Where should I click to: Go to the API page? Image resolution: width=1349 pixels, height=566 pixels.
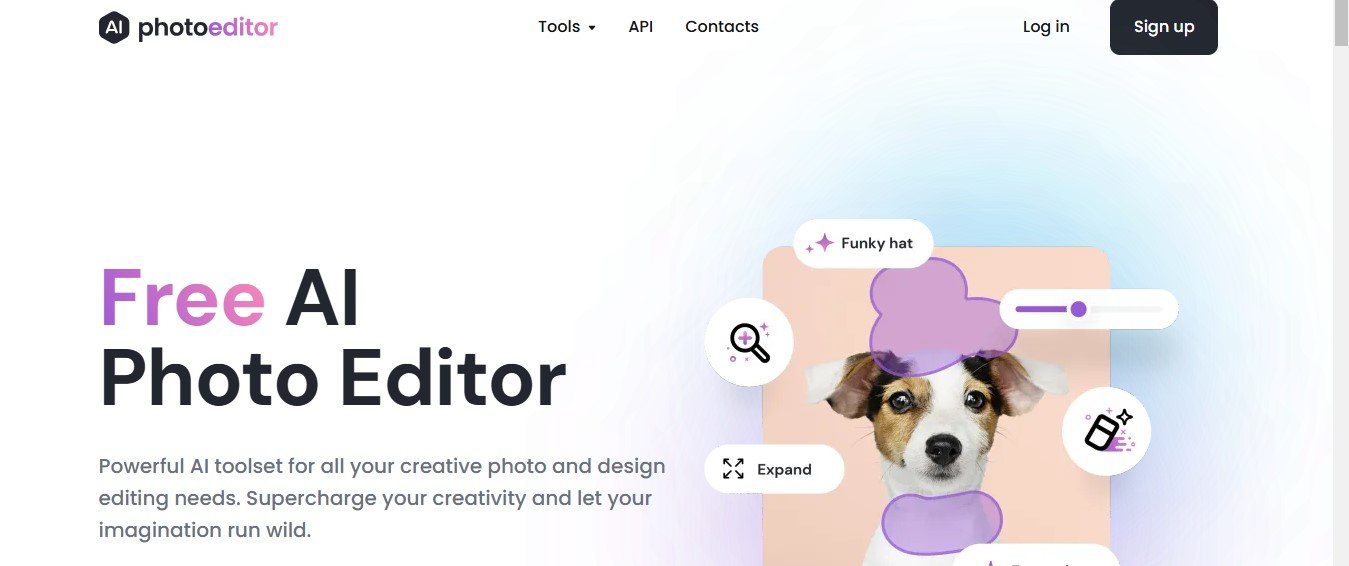(x=641, y=27)
